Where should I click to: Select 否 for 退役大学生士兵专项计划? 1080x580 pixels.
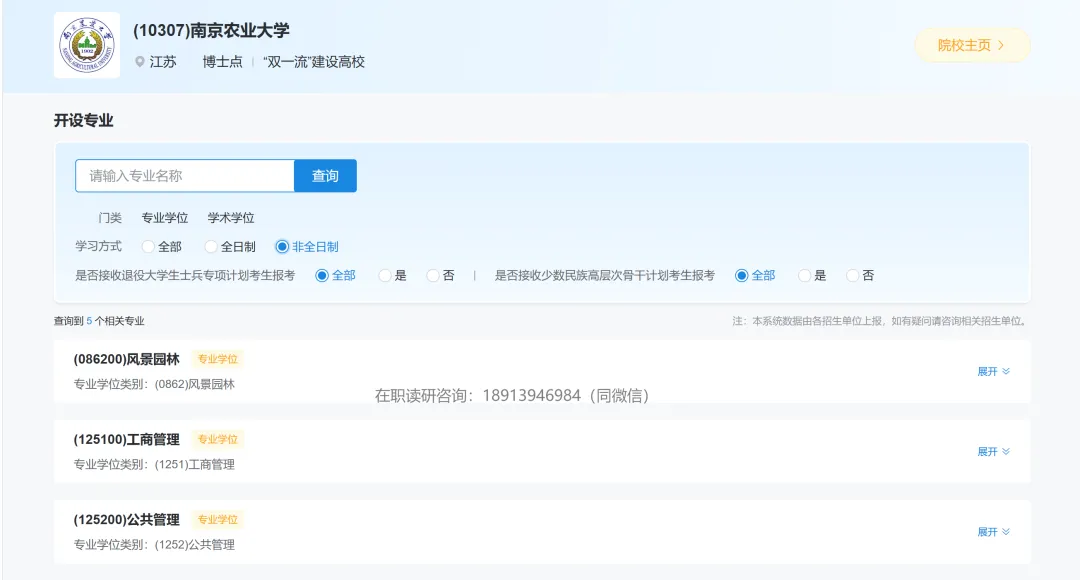(x=441, y=276)
